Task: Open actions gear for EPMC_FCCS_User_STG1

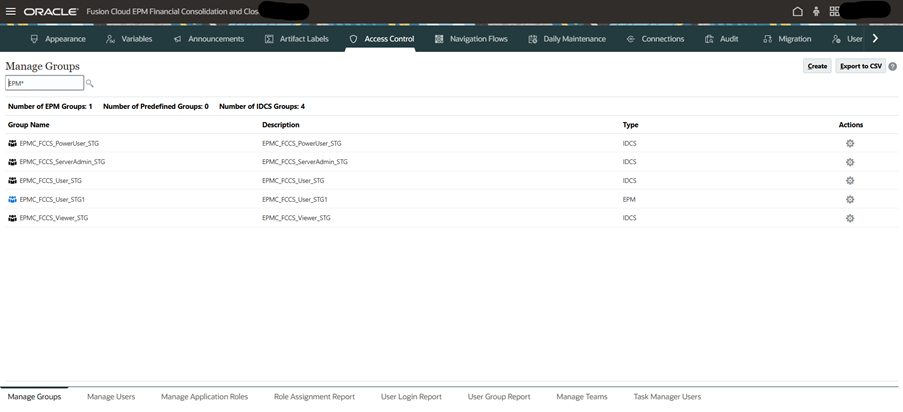Action: coord(849,199)
